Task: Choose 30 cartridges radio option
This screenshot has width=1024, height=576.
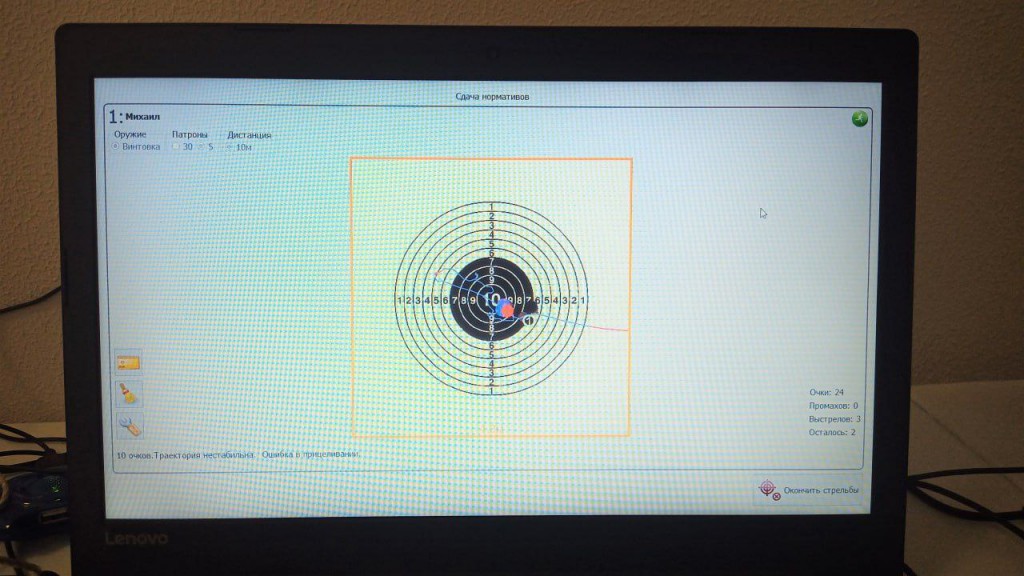Action: (175, 147)
